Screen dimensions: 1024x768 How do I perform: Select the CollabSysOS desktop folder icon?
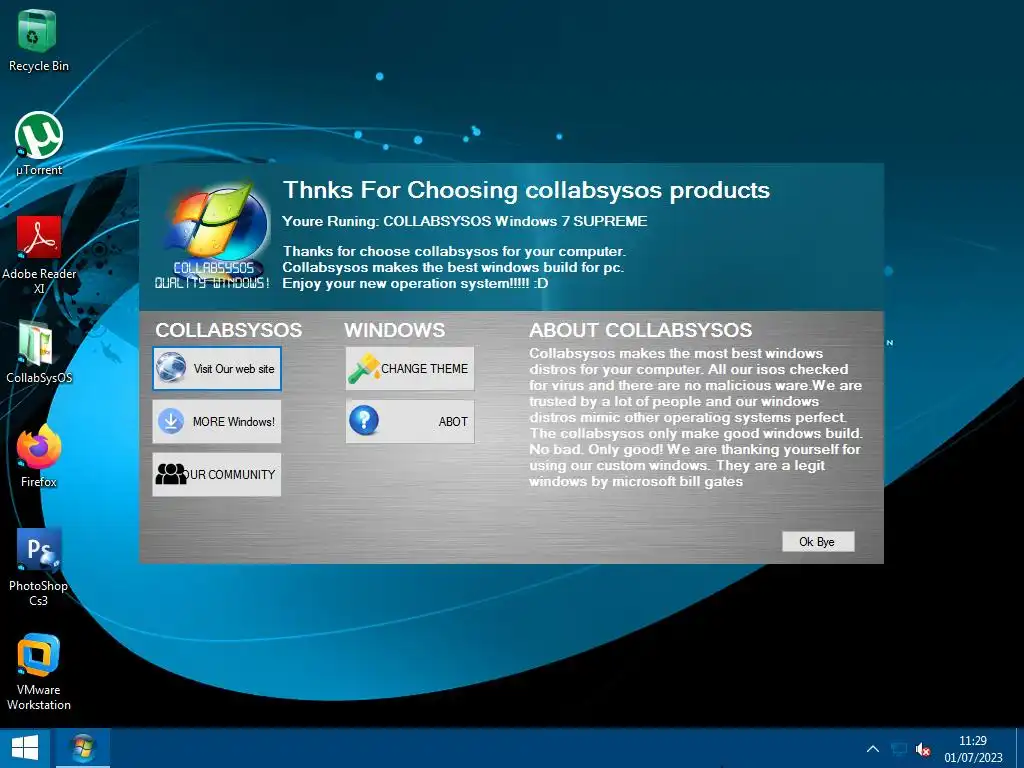pyautogui.click(x=39, y=352)
